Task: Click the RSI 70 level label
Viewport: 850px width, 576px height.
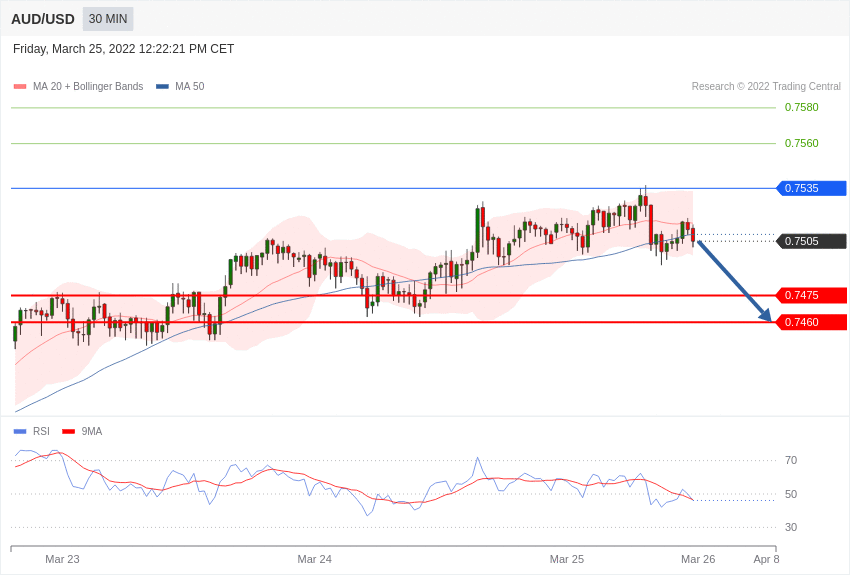Action: pos(791,460)
